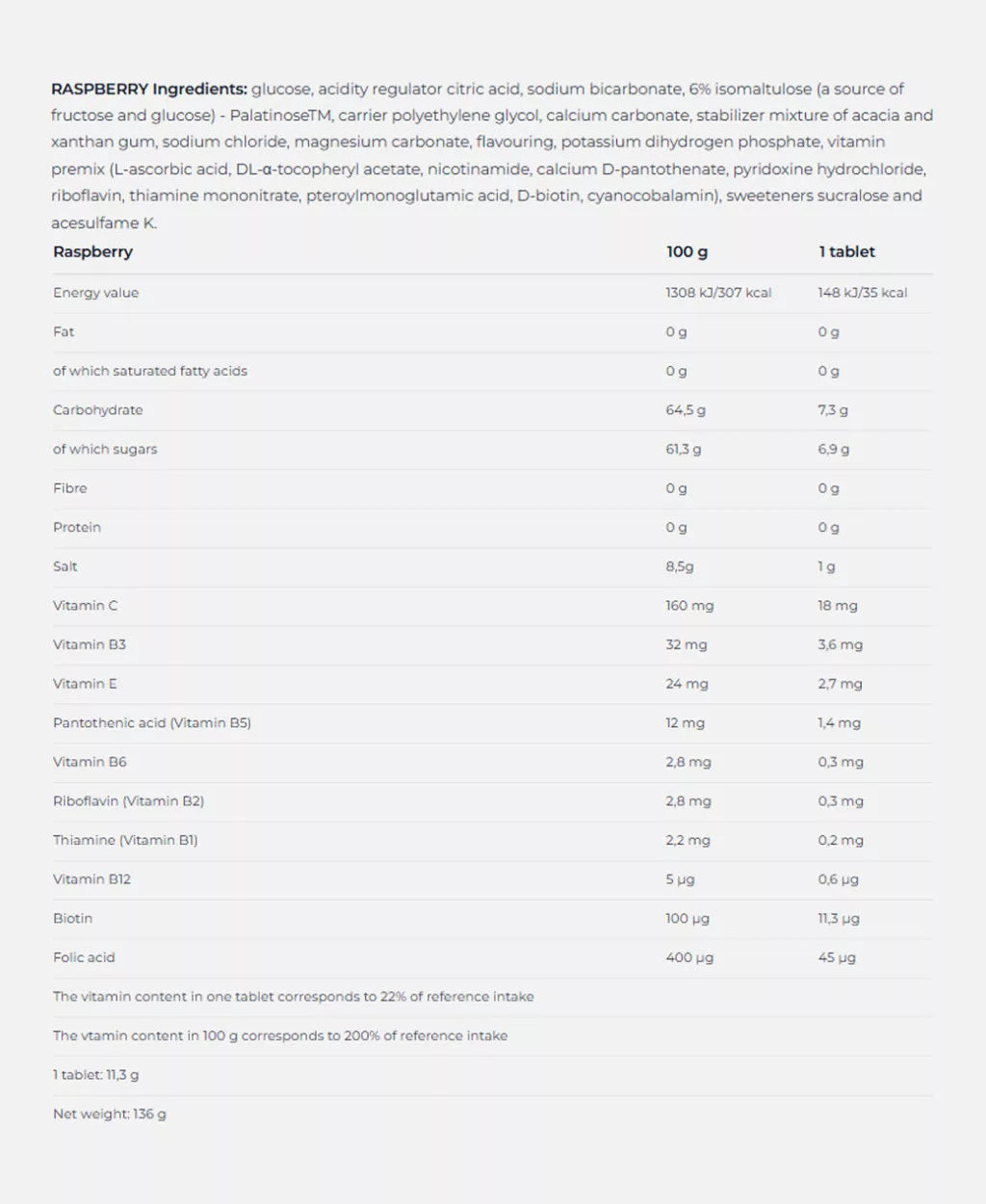Select the 1 tablet: 11,3 g line

(x=95, y=1075)
